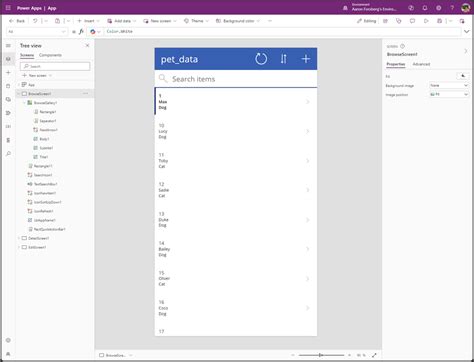Image resolution: width=474 pixels, height=362 pixels.
Task: Preview the app with Play icon
Action: pyautogui.click(x=426, y=21)
